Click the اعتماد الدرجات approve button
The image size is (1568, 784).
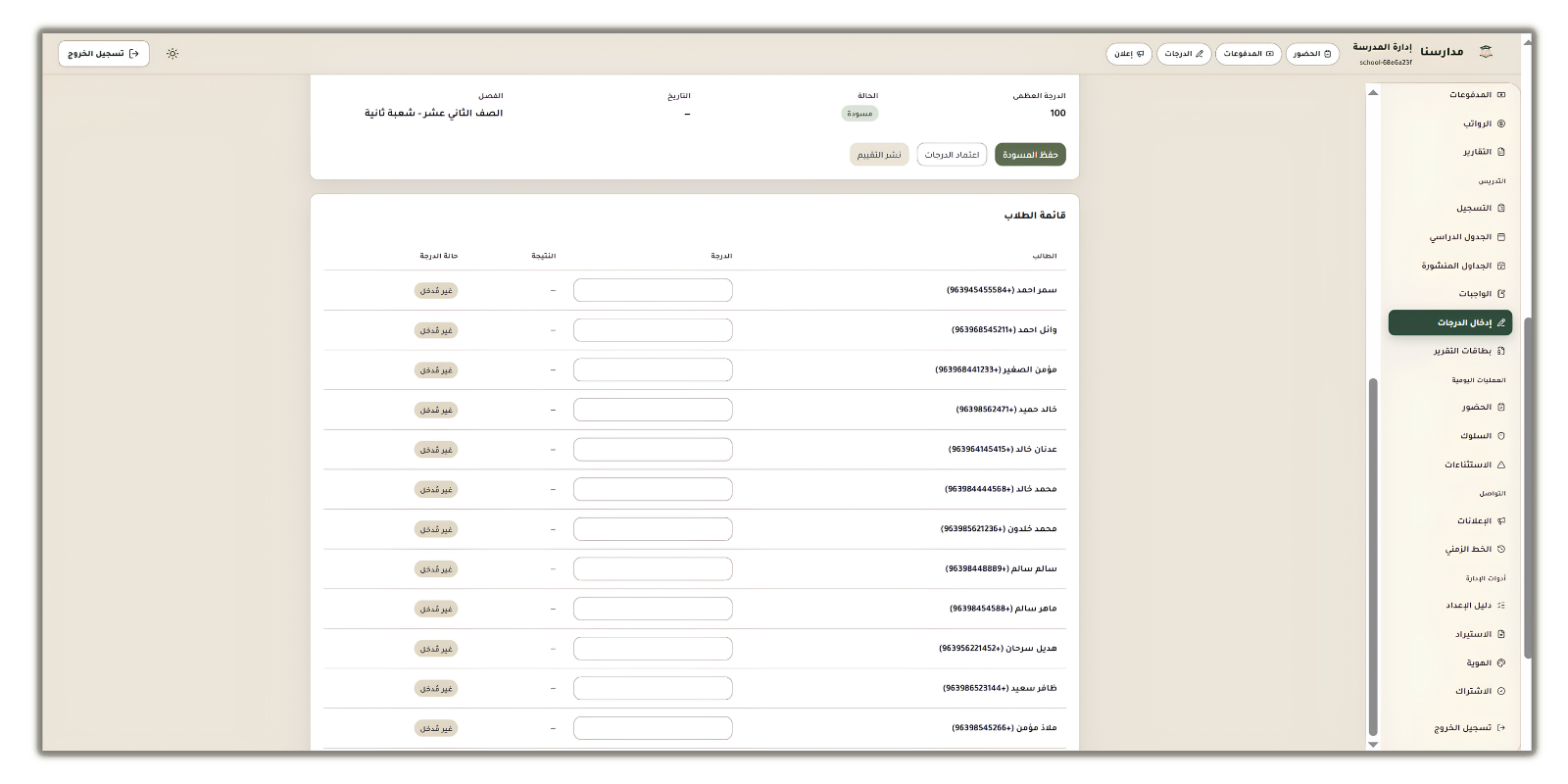pos(952,155)
